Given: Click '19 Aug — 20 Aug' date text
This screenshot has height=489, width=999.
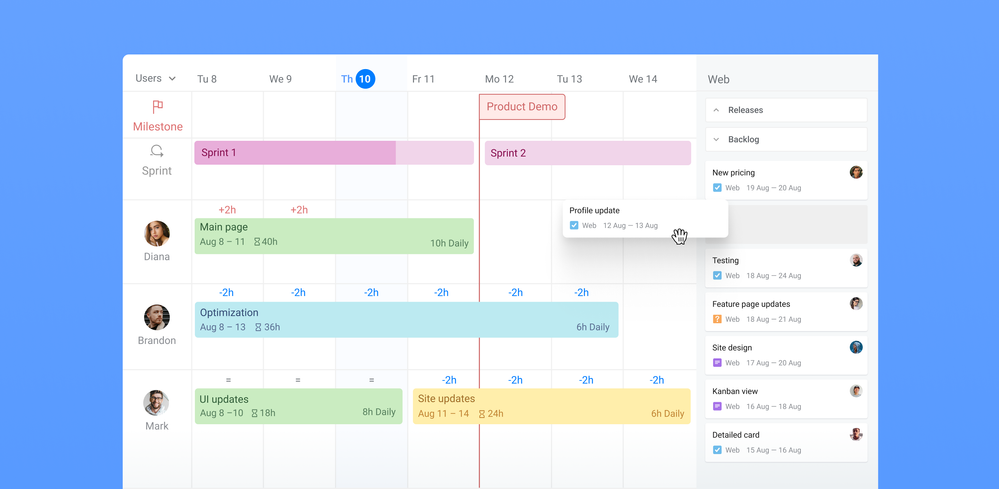Looking at the screenshot, I should coord(773,188).
